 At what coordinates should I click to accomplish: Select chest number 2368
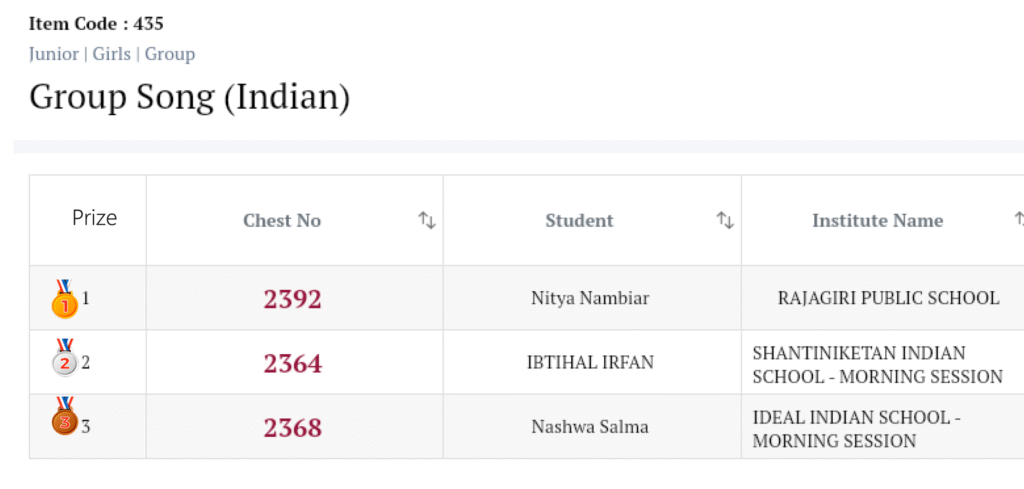click(x=293, y=427)
